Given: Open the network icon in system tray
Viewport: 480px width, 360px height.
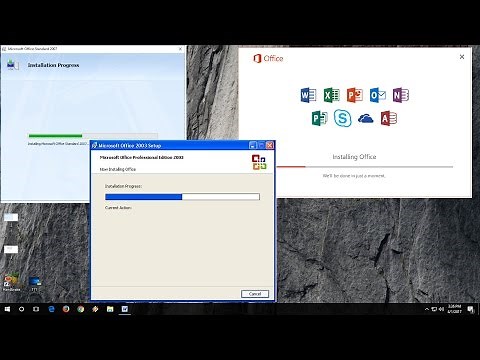Looking at the screenshot, I should (434, 309).
